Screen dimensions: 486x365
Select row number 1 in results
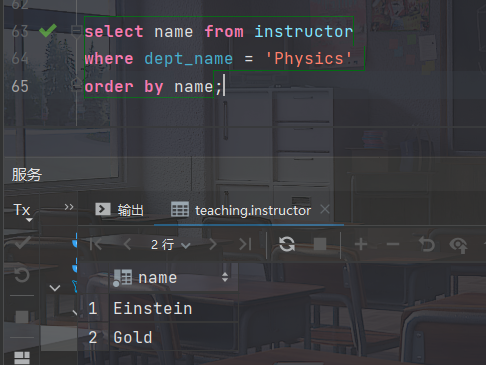93,308
